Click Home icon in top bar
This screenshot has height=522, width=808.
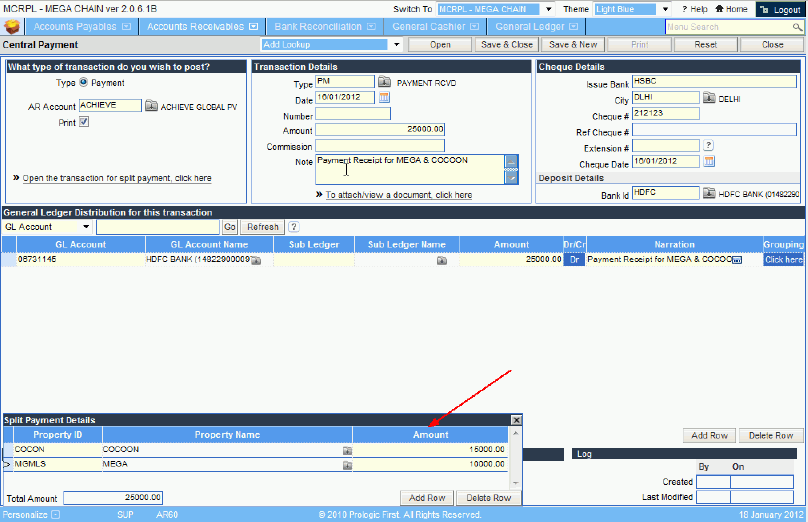coord(731,9)
